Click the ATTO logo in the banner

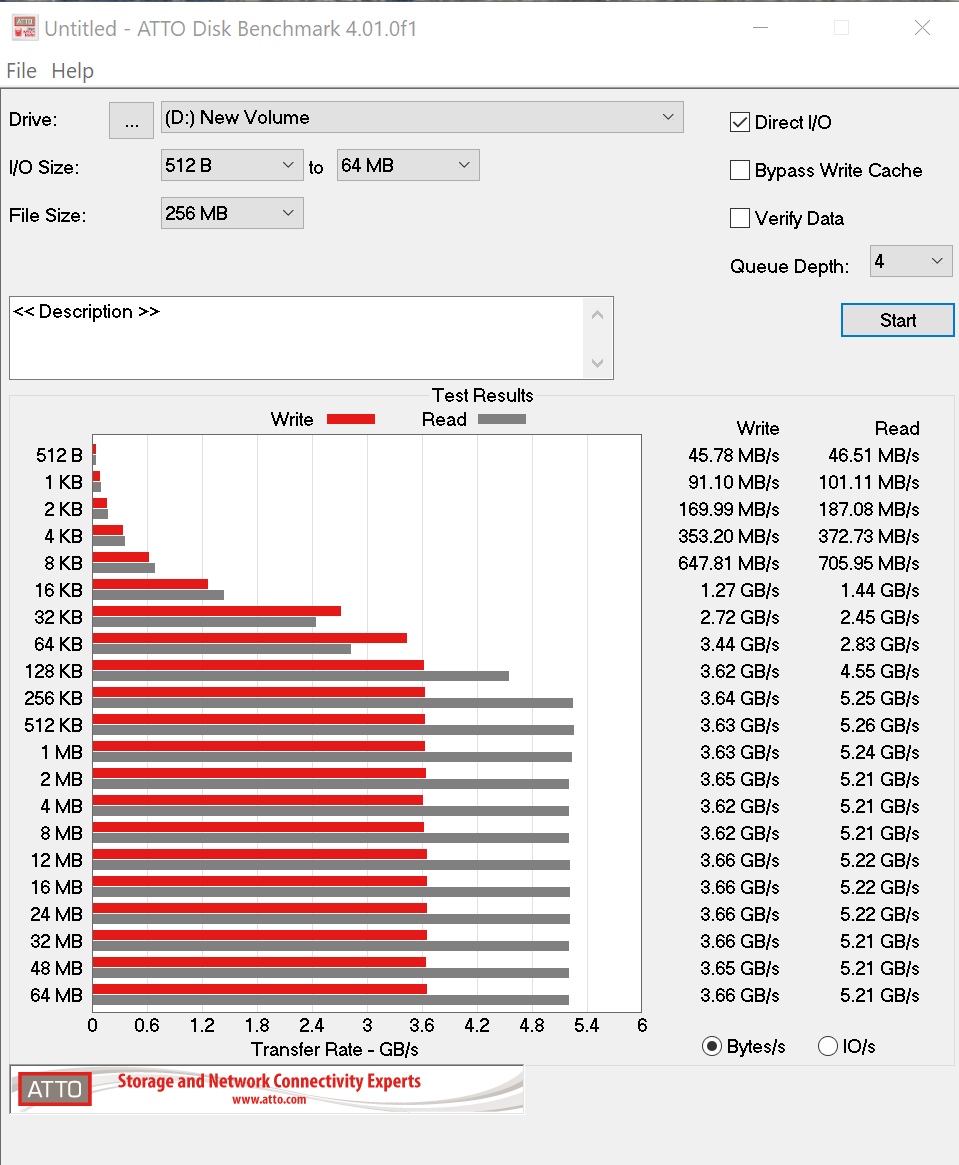pyautogui.click(x=55, y=1089)
